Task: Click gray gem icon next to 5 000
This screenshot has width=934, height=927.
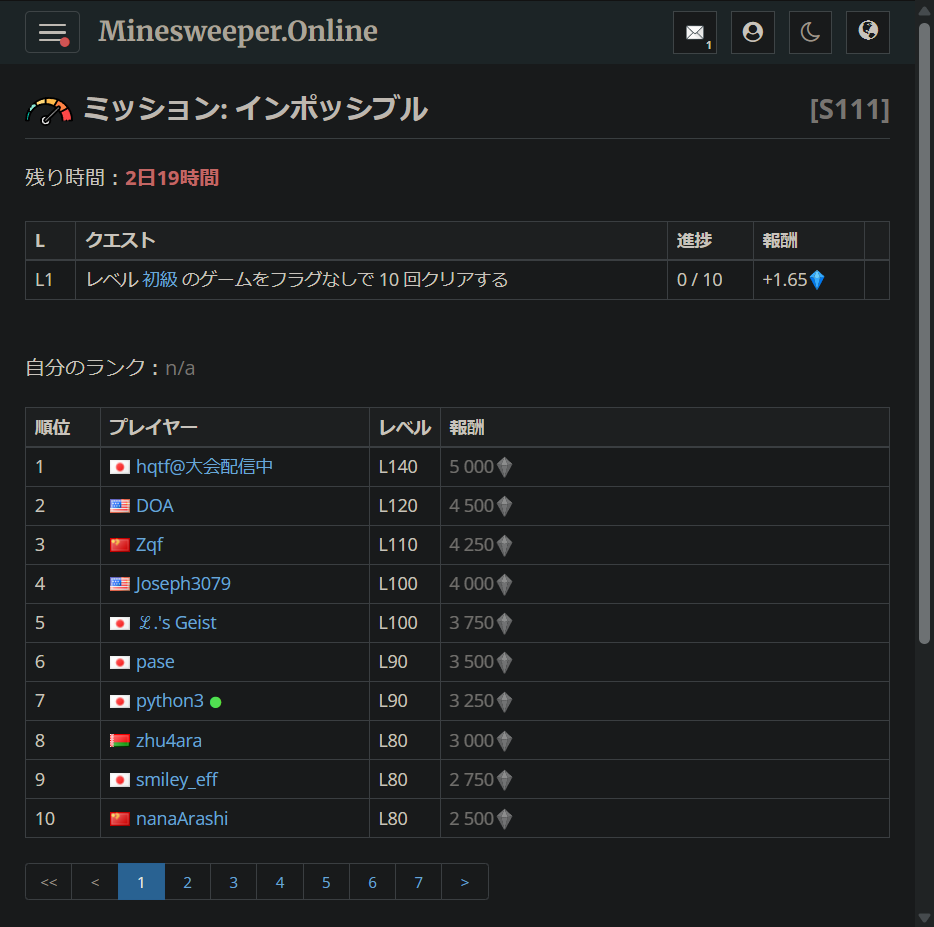Action: click(505, 467)
